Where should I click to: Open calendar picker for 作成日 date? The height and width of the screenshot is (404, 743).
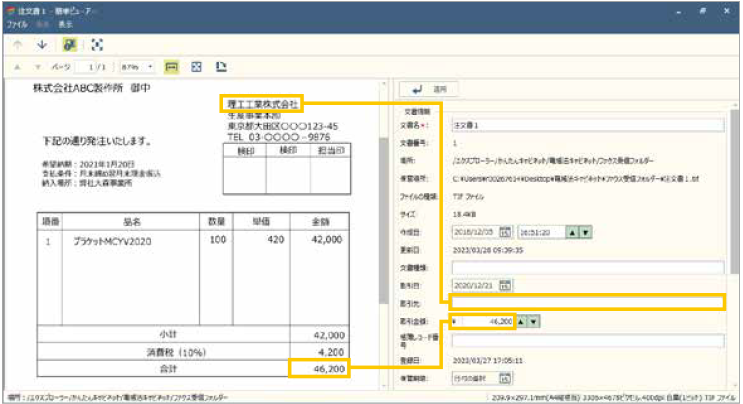(506, 232)
